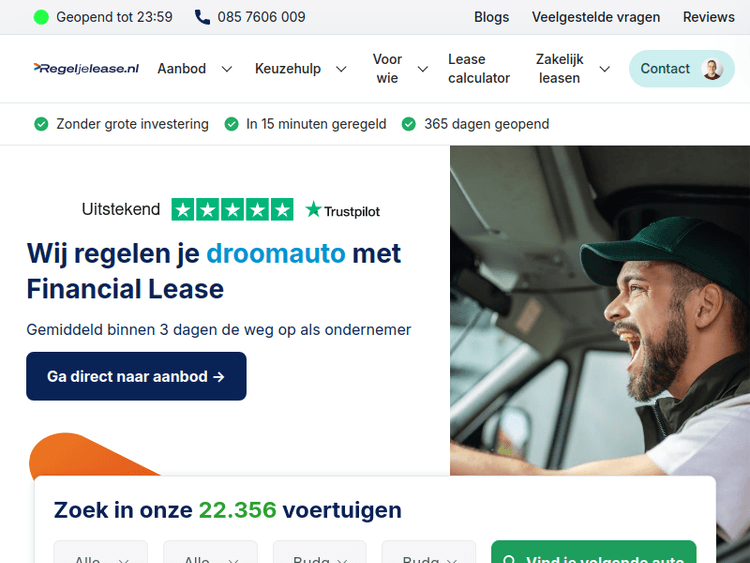Viewport: 750px width, 563px height.
Task: Click the green open status dot
Action: (41, 17)
